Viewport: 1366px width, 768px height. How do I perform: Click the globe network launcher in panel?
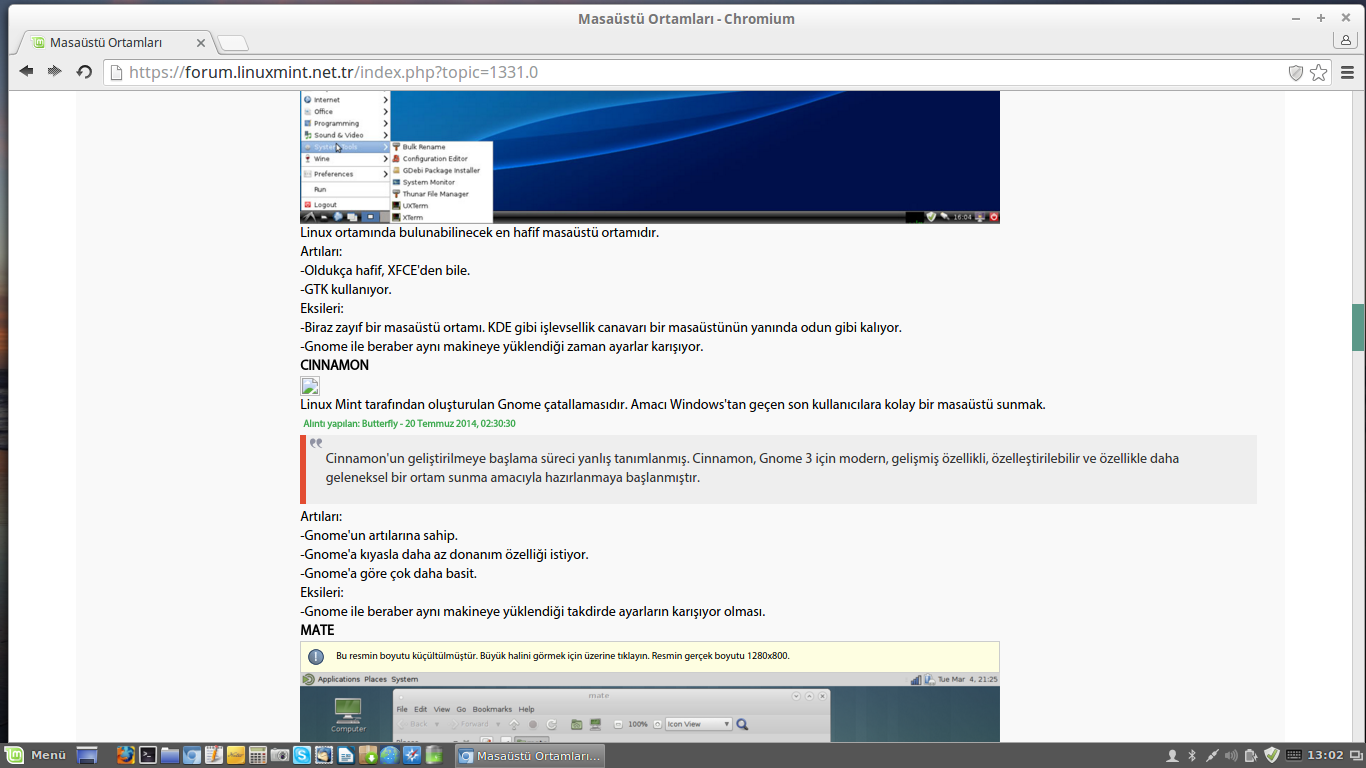click(390, 755)
